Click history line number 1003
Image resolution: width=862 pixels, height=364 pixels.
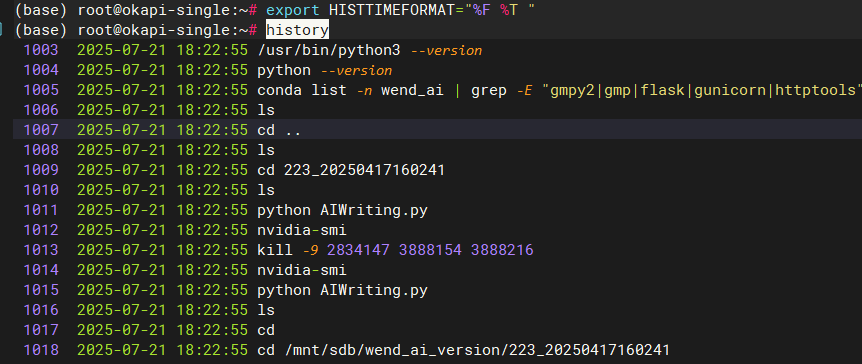(41, 51)
